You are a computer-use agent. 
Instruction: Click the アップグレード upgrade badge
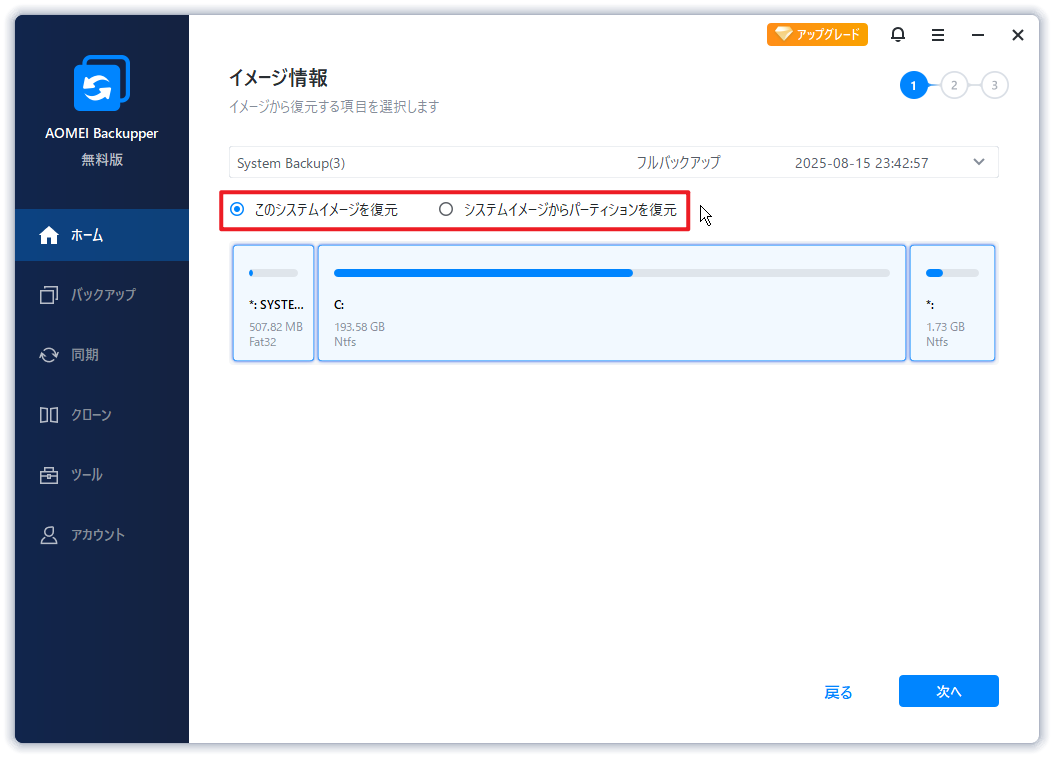click(817, 33)
